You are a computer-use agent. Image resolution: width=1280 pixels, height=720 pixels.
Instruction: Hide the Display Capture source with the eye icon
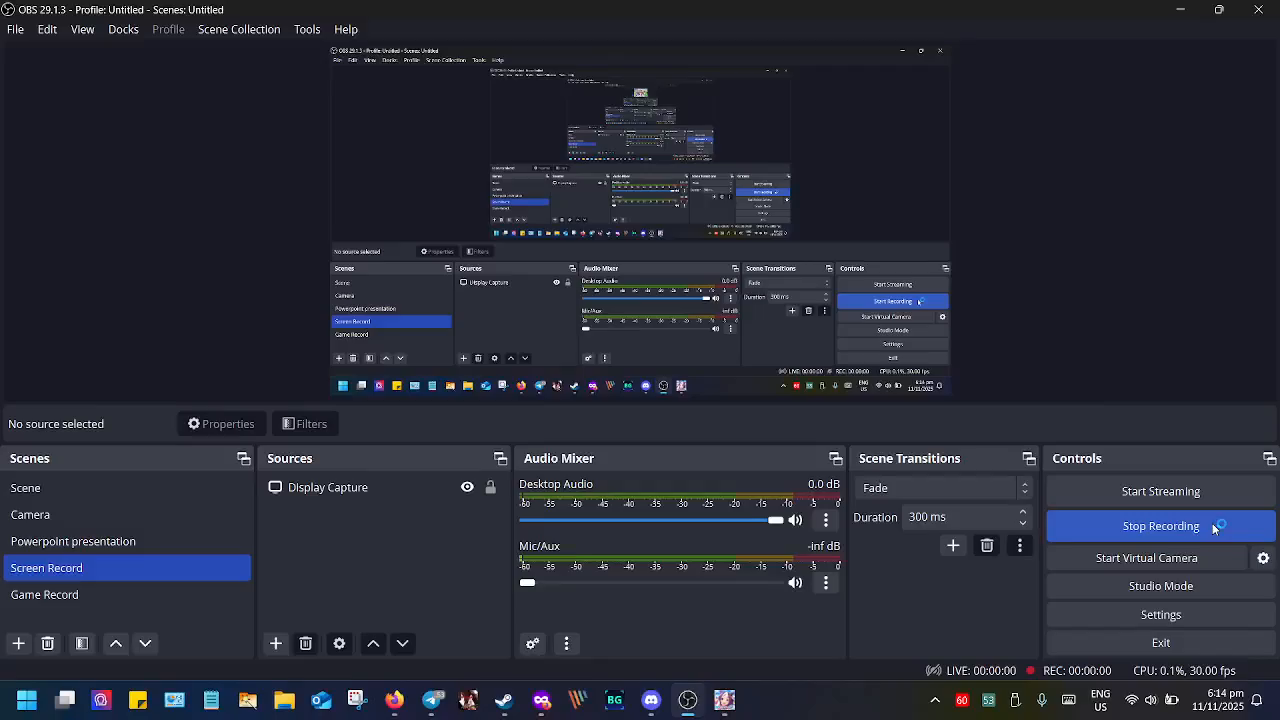[x=467, y=488]
